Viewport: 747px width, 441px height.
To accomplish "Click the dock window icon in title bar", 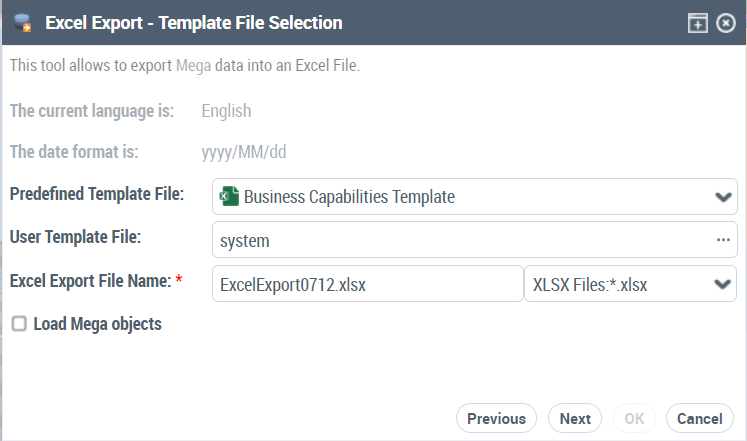I will click(698, 23).
